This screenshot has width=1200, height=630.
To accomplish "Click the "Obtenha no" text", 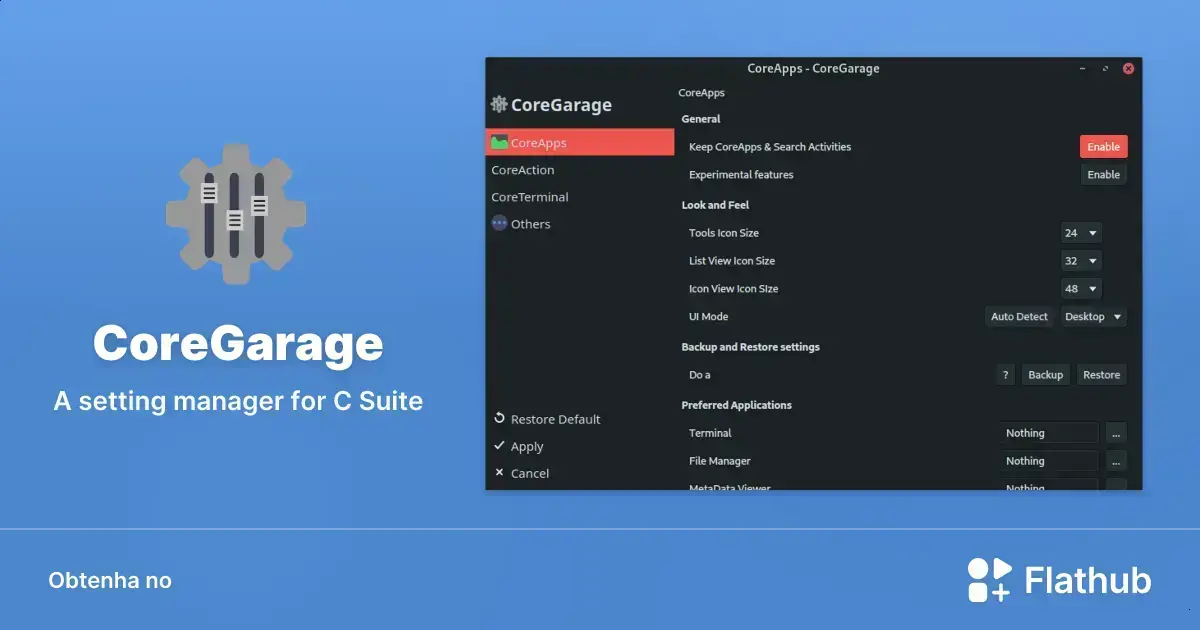I will pyautogui.click(x=110, y=580).
